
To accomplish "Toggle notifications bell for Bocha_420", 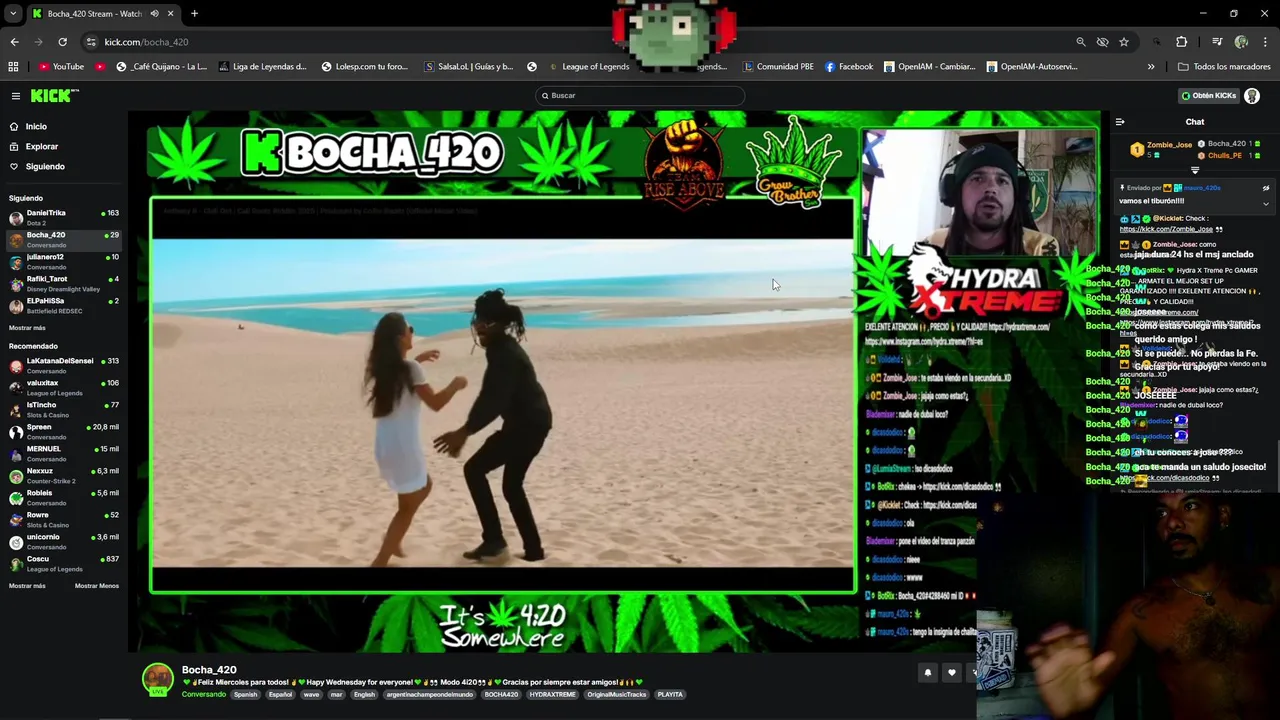I will tap(928, 673).
